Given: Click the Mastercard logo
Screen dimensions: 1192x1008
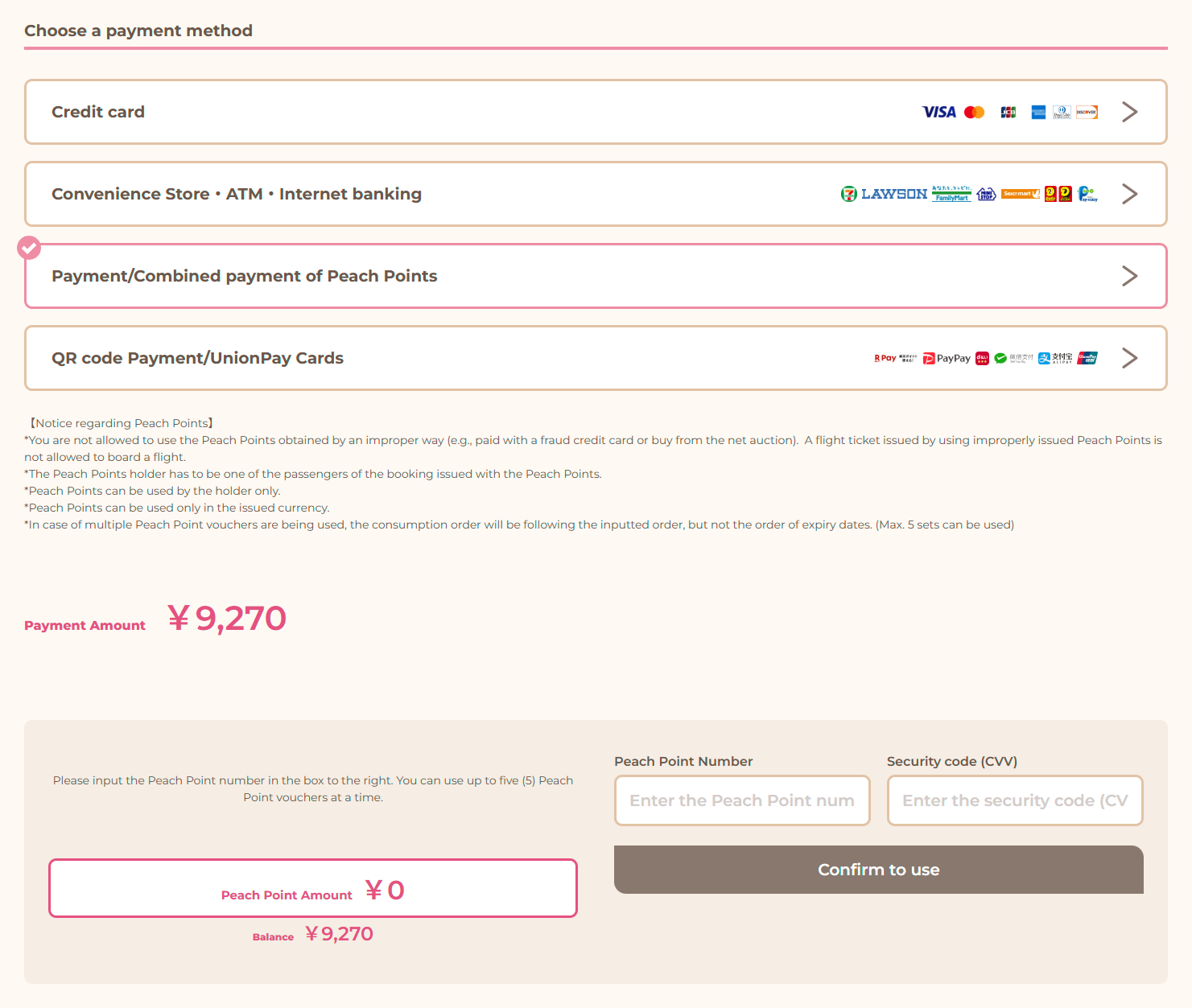Looking at the screenshot, I should tap(975, 112).
